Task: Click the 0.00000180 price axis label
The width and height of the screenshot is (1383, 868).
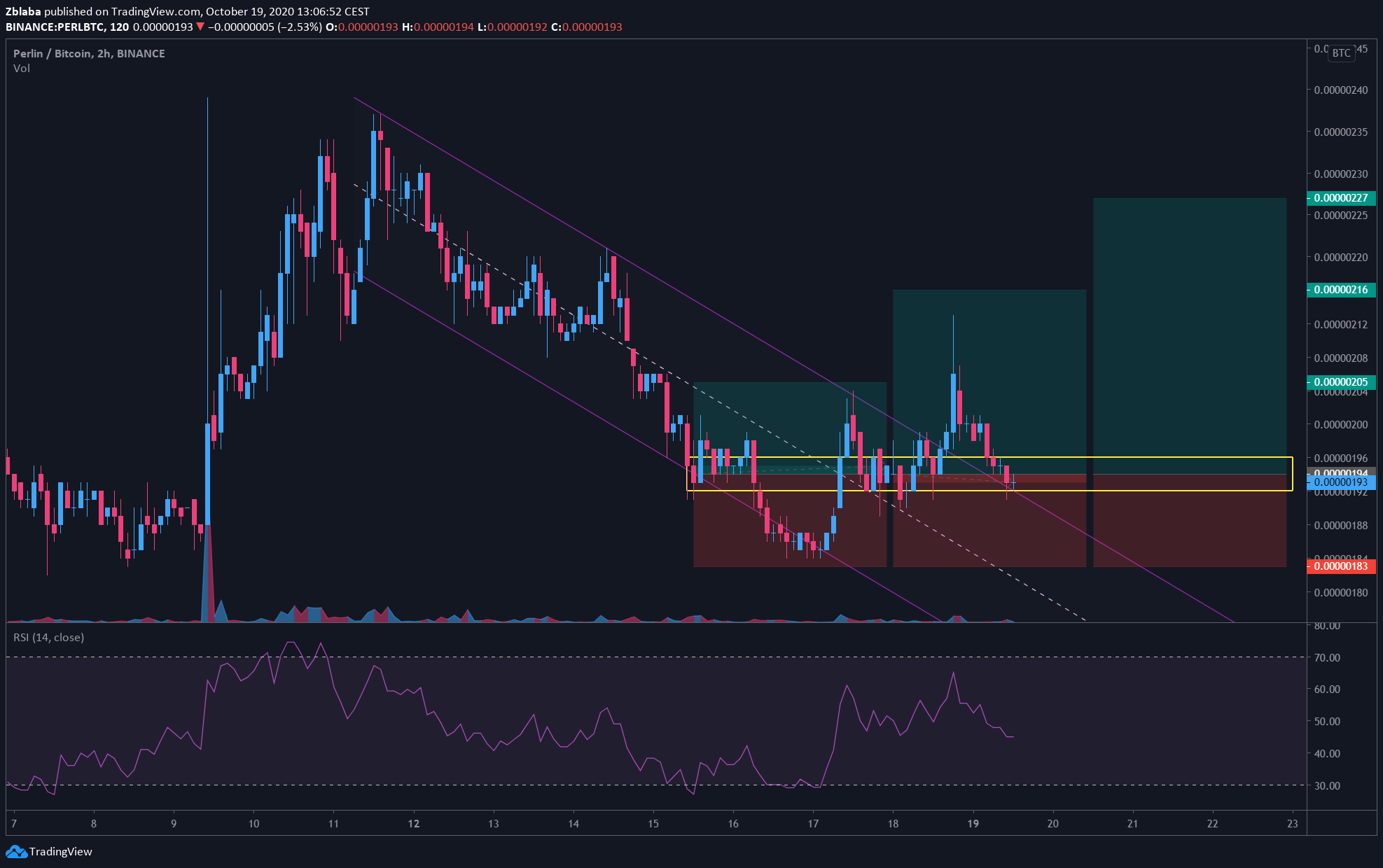Action: click(x=1341, y=593)
